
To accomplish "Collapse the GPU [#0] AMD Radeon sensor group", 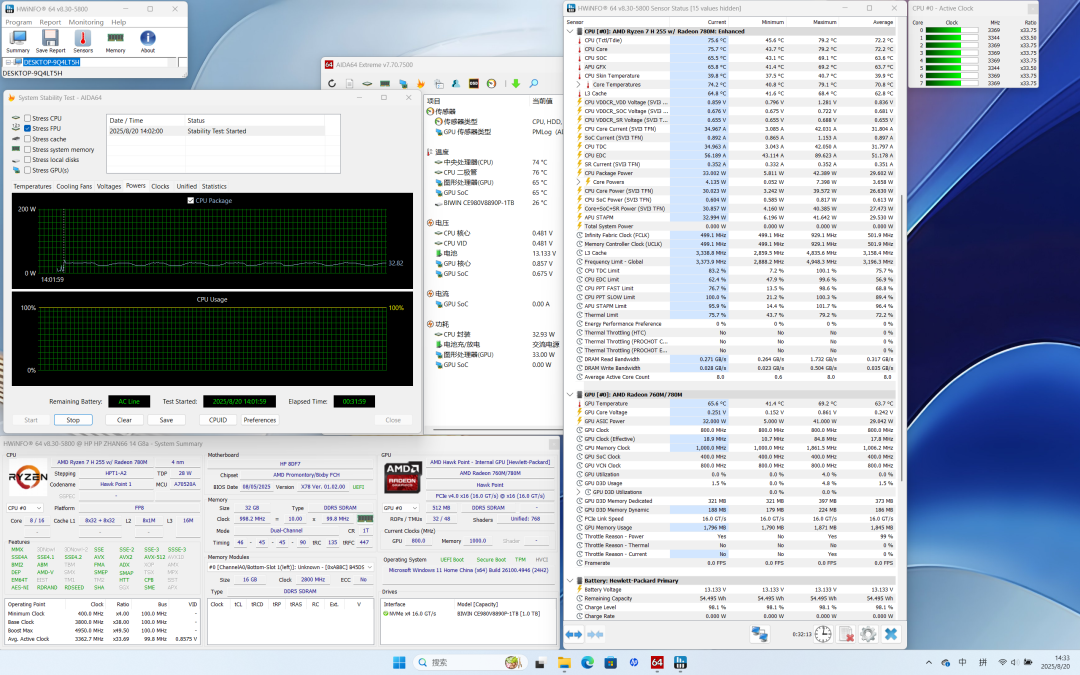I will [570, 395].
